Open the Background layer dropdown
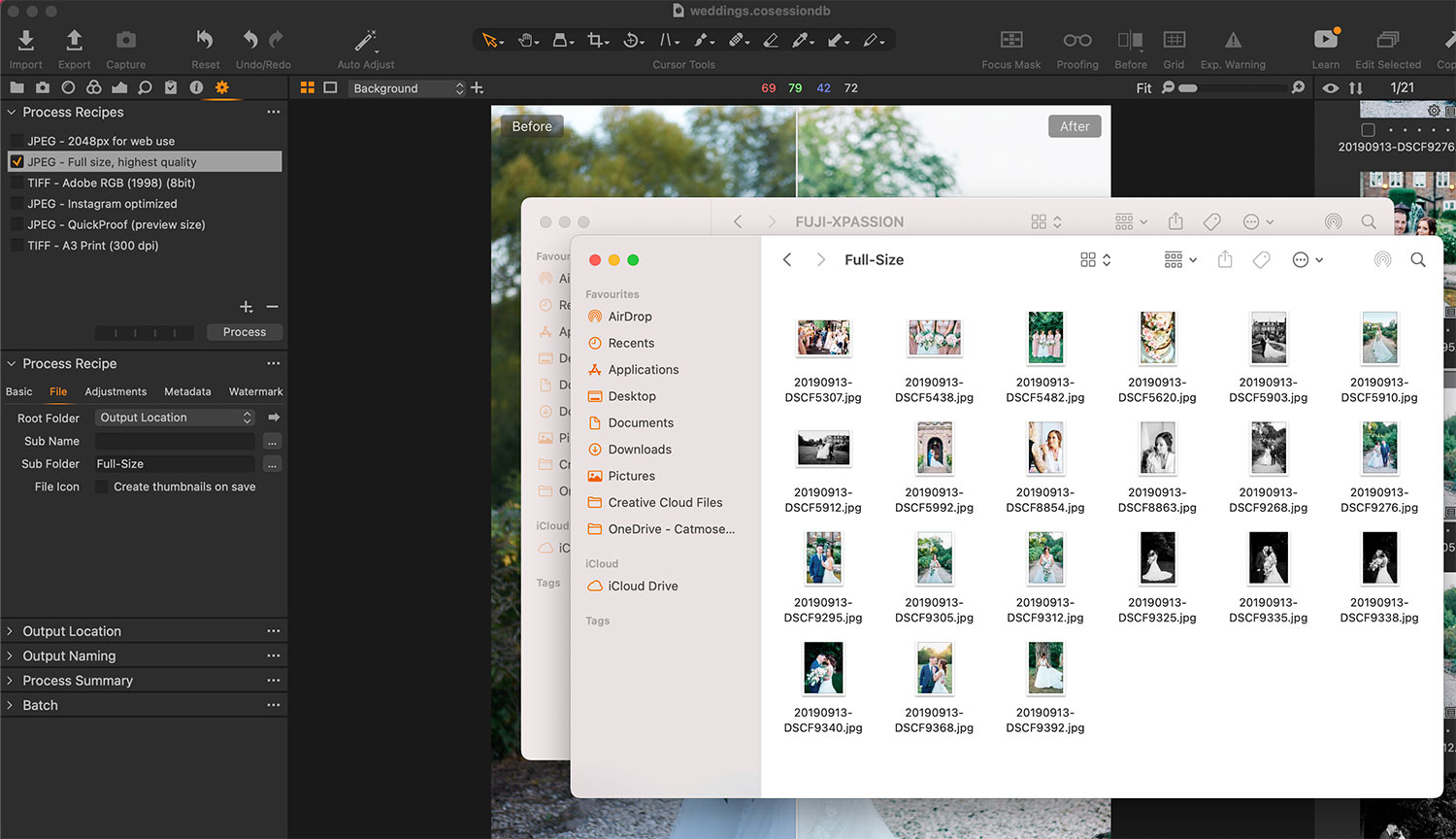Image resolution: width=1456 pixels, height=839 pixels. [x=407, y=88]
